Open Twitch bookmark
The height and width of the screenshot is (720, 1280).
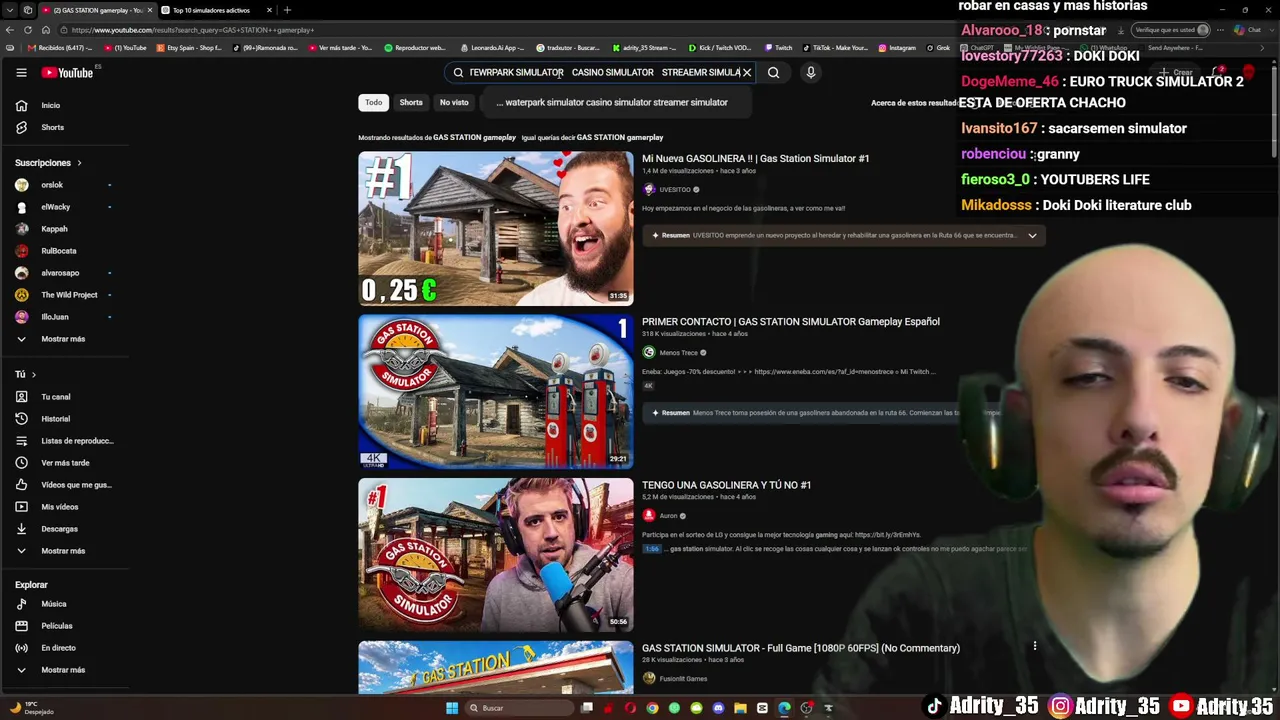click(x=779, y=48)
